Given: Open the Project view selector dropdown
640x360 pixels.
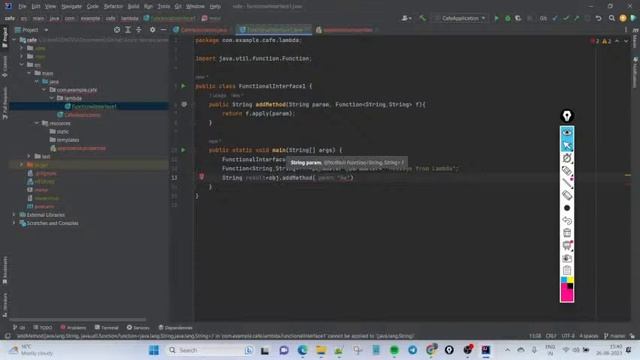Looking at the screenshot, I should [x=32, y=30].
